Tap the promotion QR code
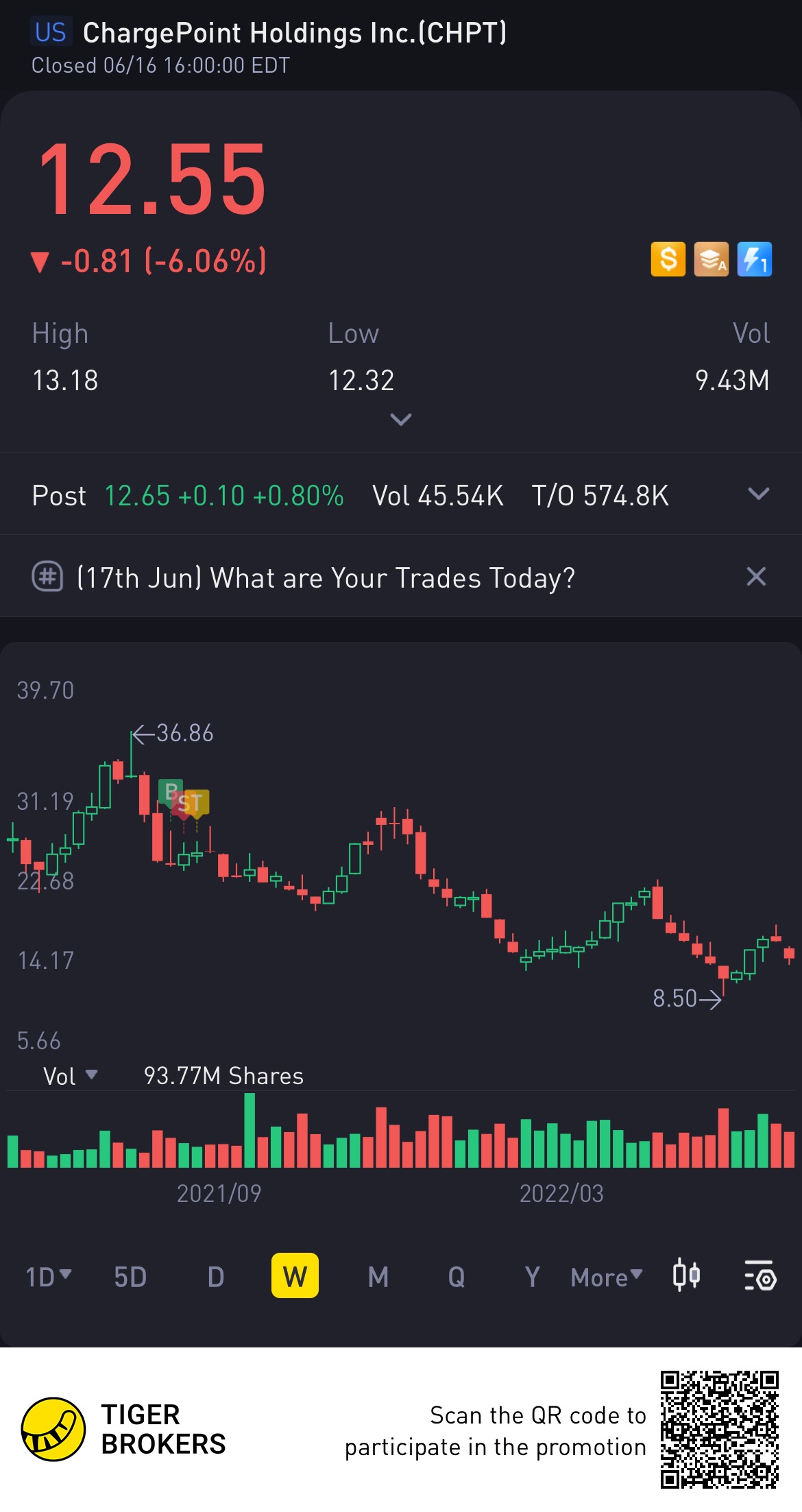 point(719,1429)
